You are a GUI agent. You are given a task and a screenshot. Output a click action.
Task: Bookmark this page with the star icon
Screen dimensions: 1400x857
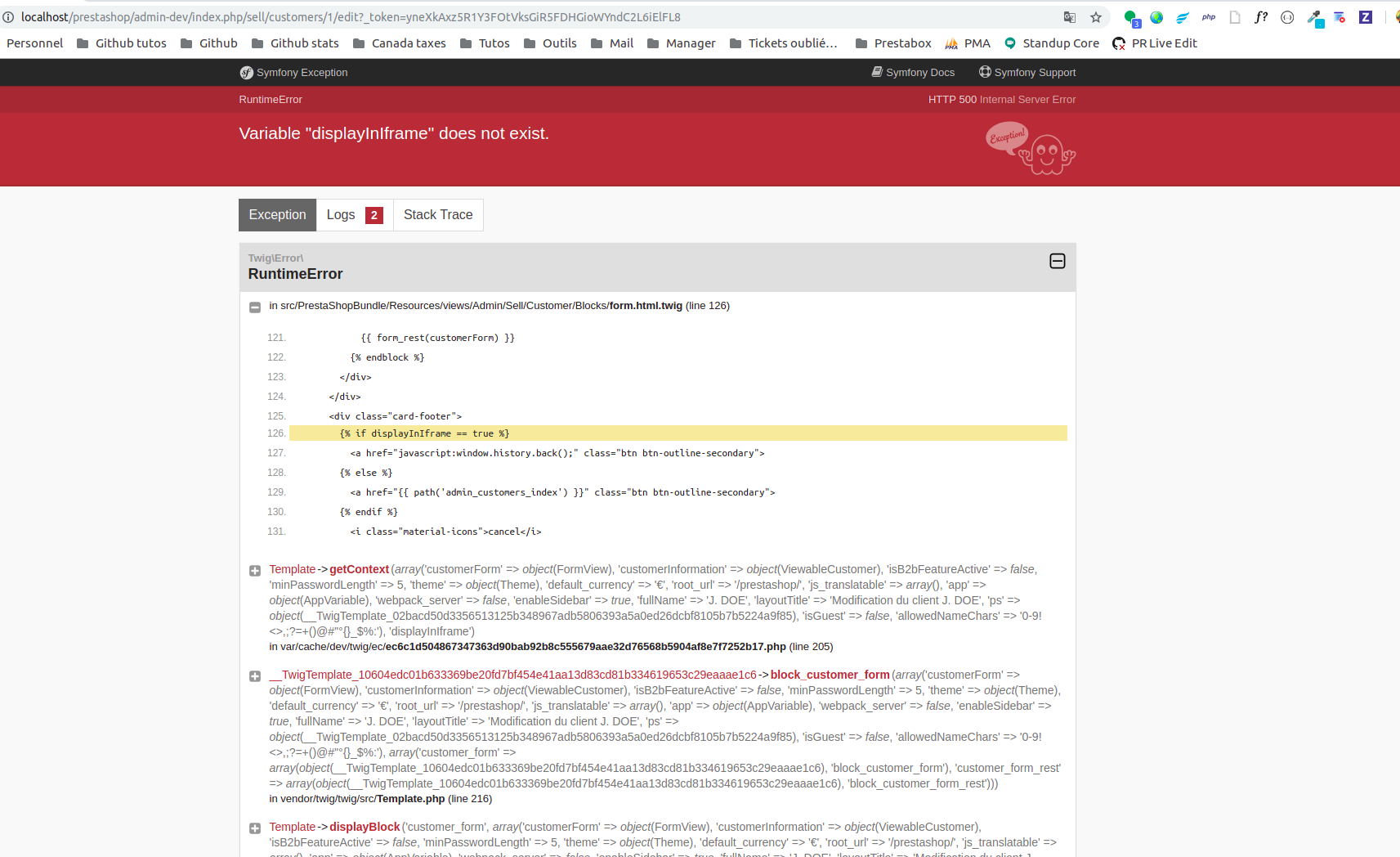1096,17
